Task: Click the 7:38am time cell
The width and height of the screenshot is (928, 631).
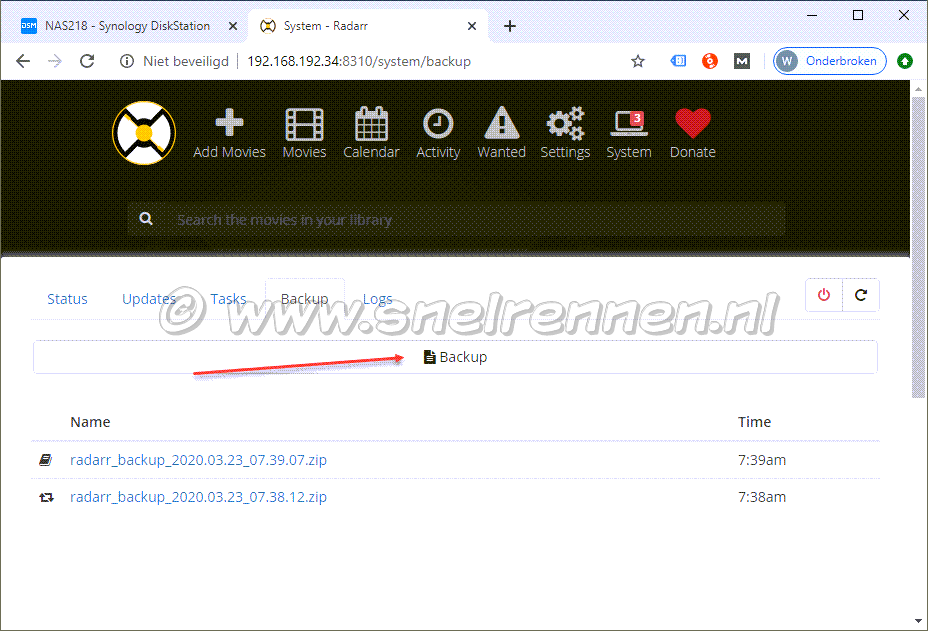Action: click(x=762, y=497)
